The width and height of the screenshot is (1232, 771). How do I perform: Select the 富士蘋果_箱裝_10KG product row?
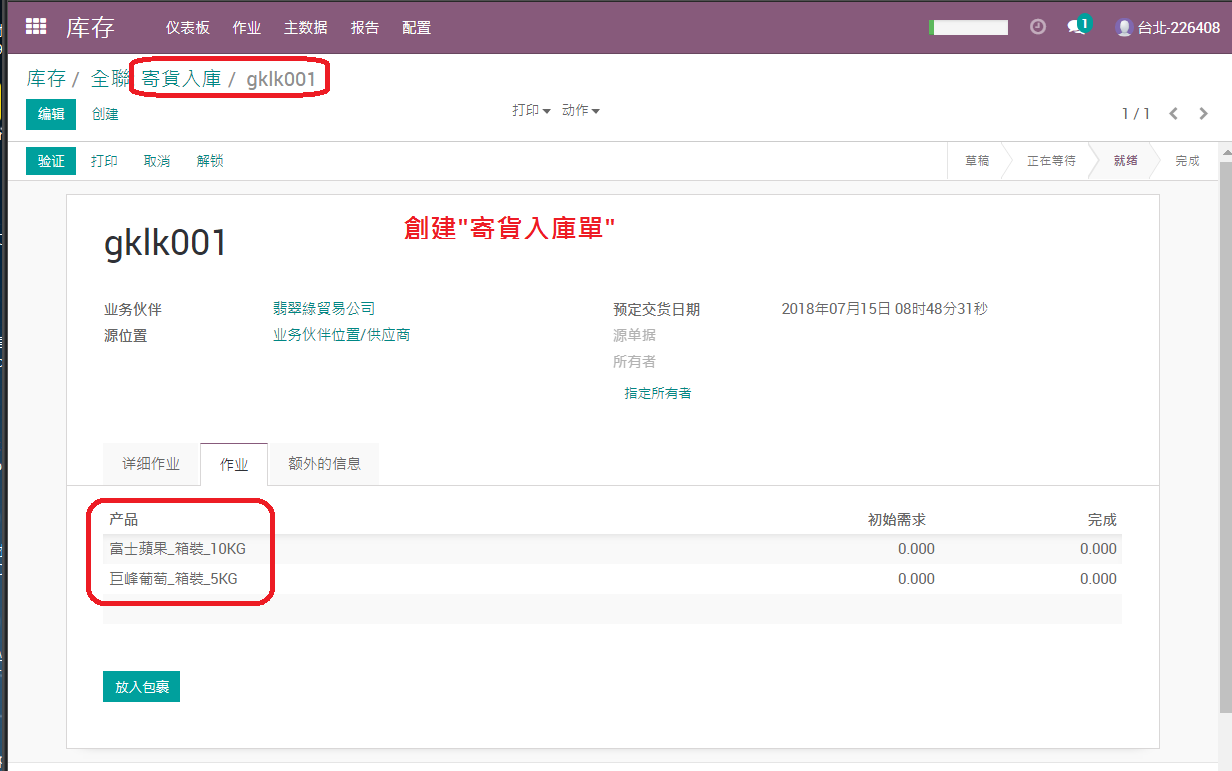pyautogui.click(x=612, y=549)
